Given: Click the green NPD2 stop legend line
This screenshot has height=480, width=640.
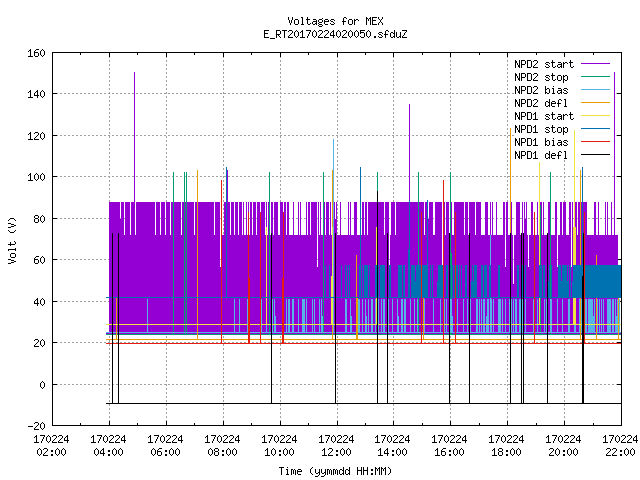Looking at the screenshot, I should pyautogui.click(x=595, y=76).
